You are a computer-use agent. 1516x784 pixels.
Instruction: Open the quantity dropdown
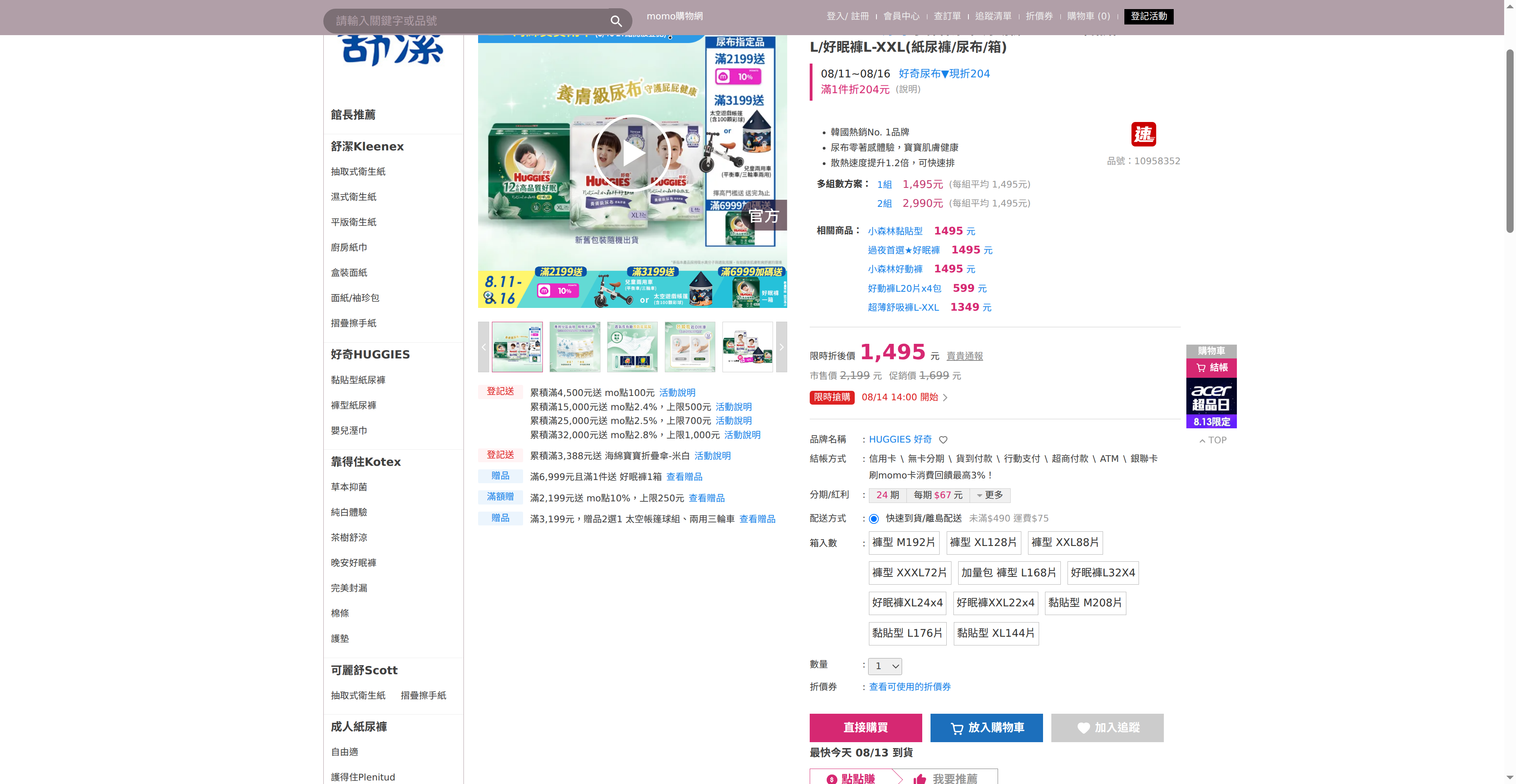885,666
